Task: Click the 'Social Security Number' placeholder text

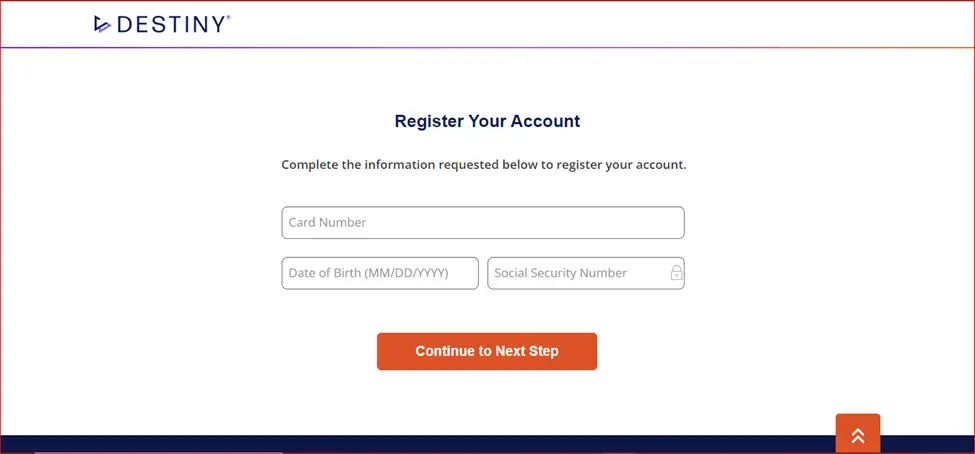Action: (x=560, y=273)
